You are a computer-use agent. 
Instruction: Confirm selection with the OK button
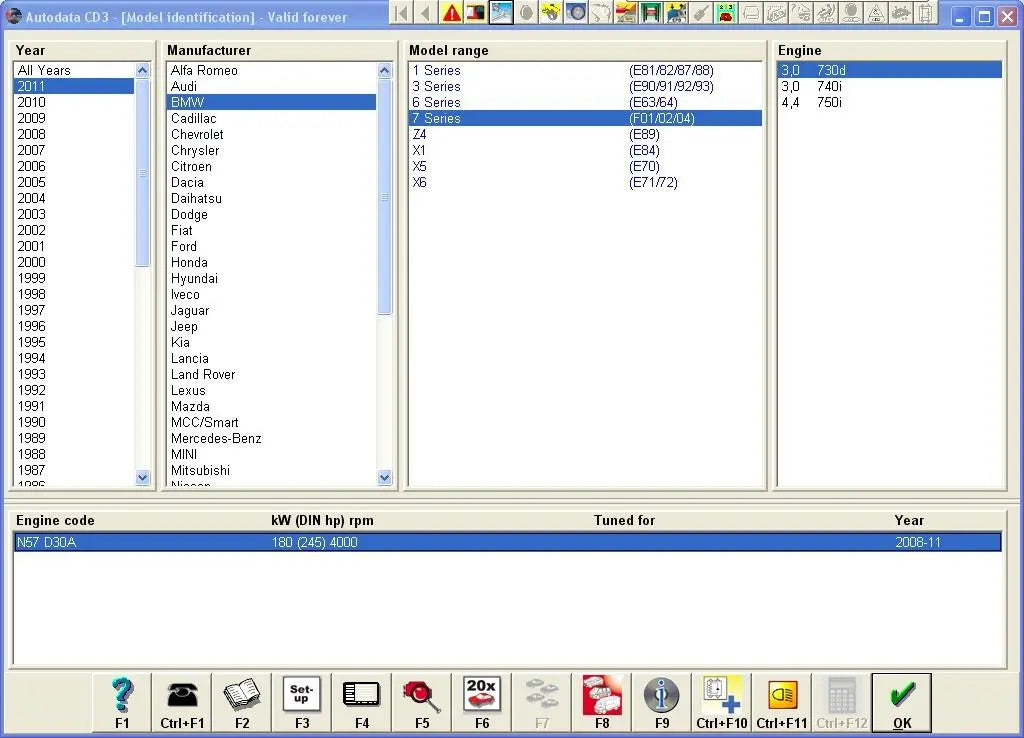coord(901,702)
